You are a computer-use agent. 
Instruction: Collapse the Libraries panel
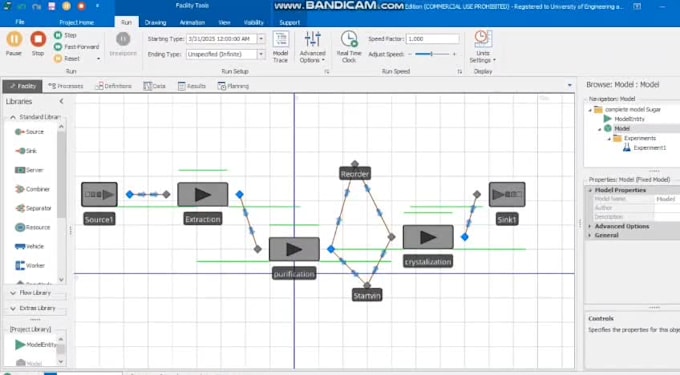point(61,101)
